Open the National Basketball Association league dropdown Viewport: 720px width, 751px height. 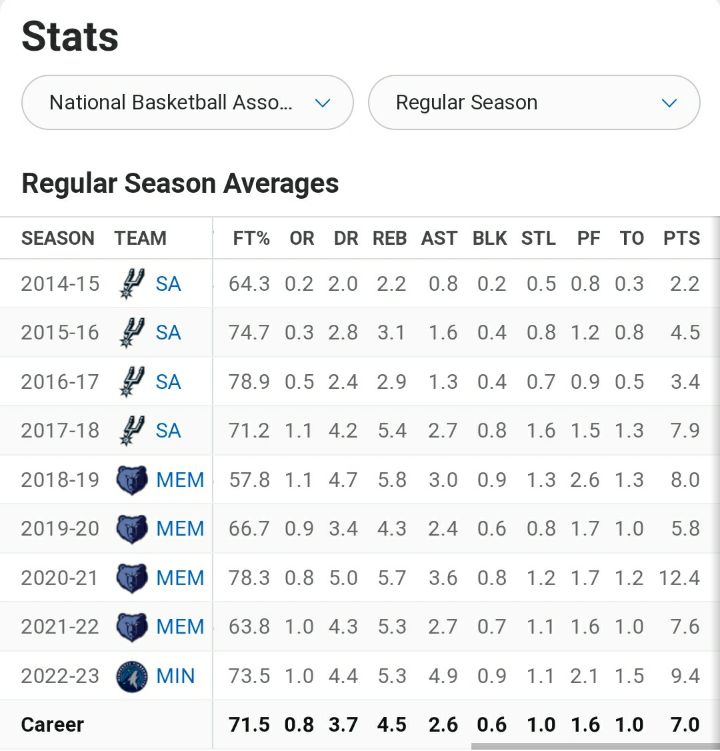tap(187, 103)
